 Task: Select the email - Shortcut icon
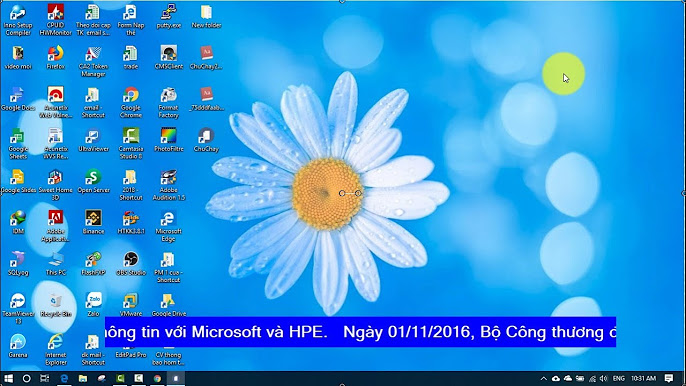click(x=93, y=102)
